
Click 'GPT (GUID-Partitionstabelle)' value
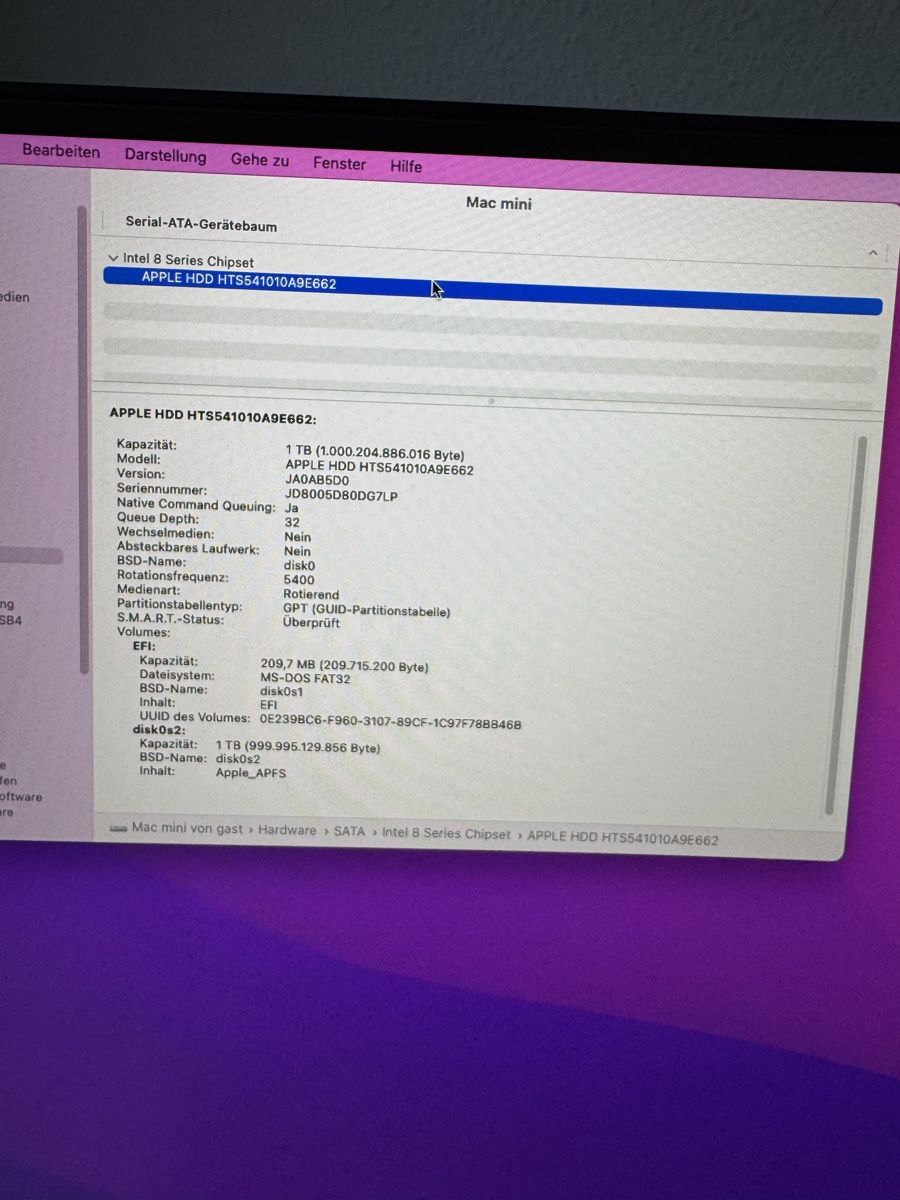click(x=367, y=610)
